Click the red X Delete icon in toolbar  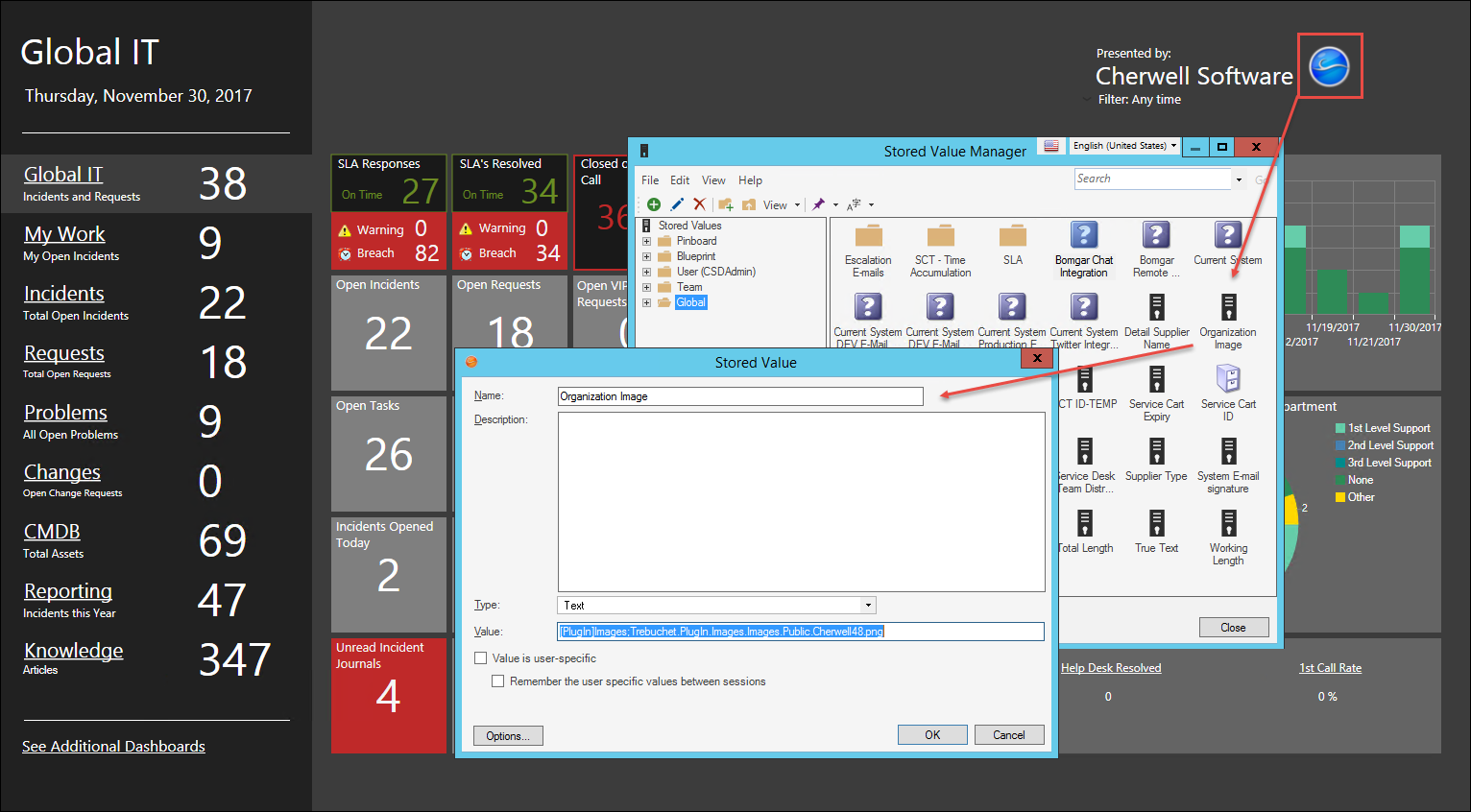(x=699, y=204)
